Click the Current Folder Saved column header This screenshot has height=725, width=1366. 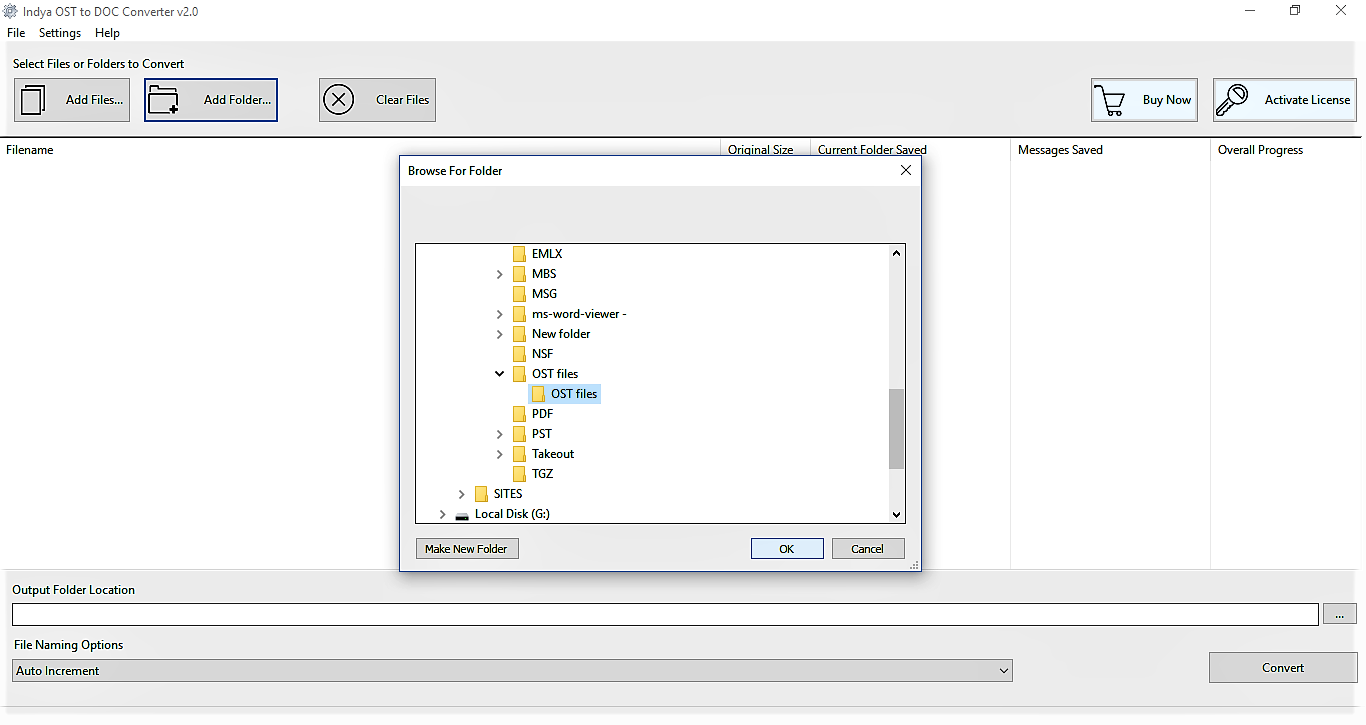coord(872,150)
